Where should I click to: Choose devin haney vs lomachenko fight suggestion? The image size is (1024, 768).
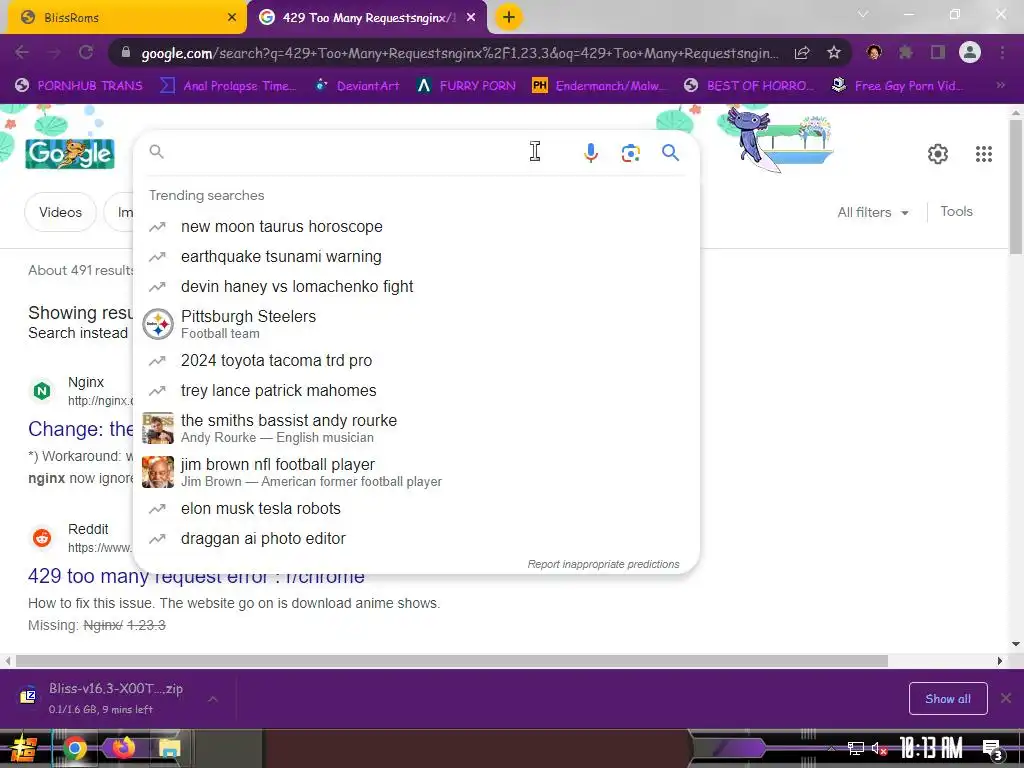tap(416, 287)
